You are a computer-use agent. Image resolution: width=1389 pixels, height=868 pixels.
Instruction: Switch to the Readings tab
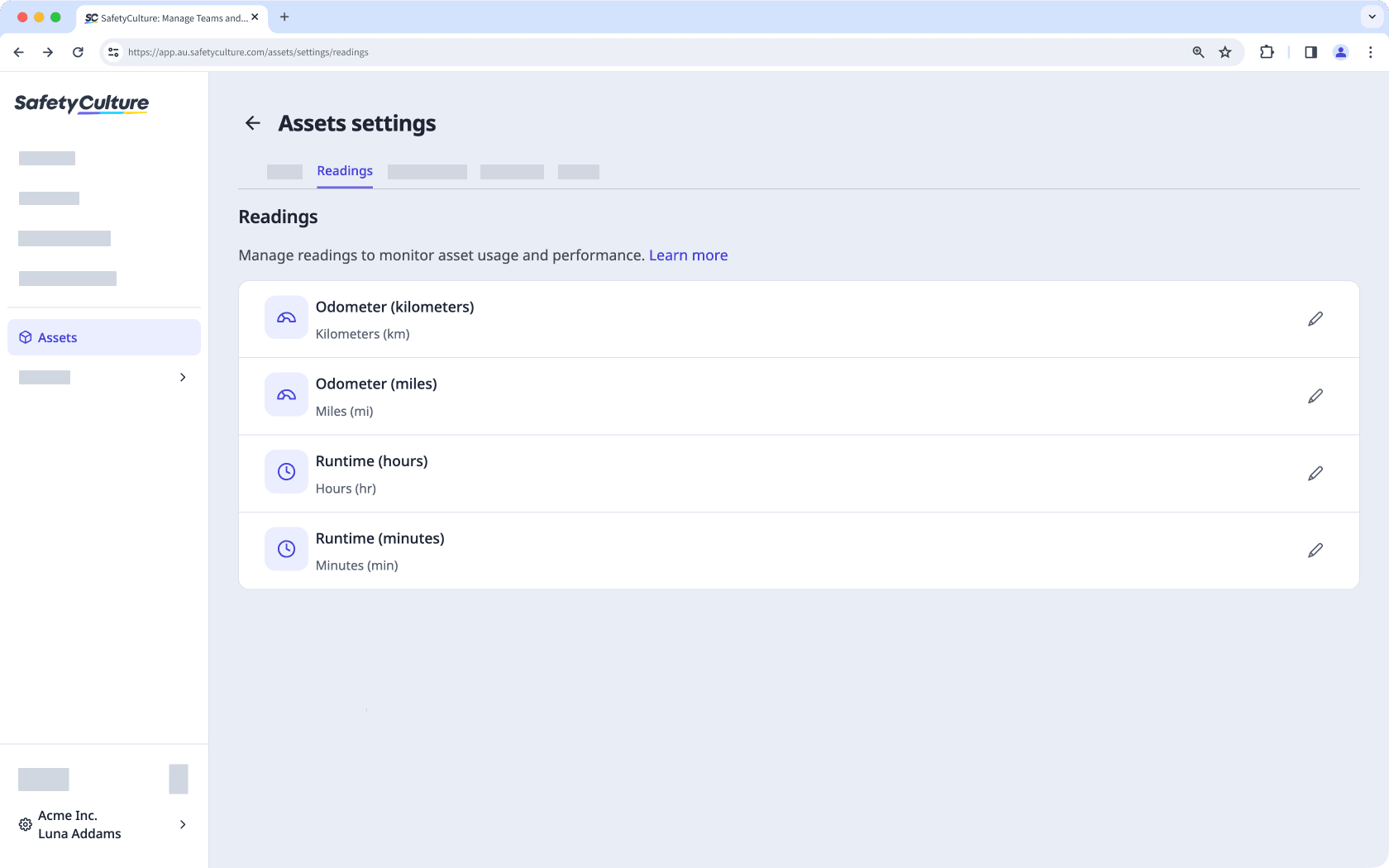[x=345, y=171]
